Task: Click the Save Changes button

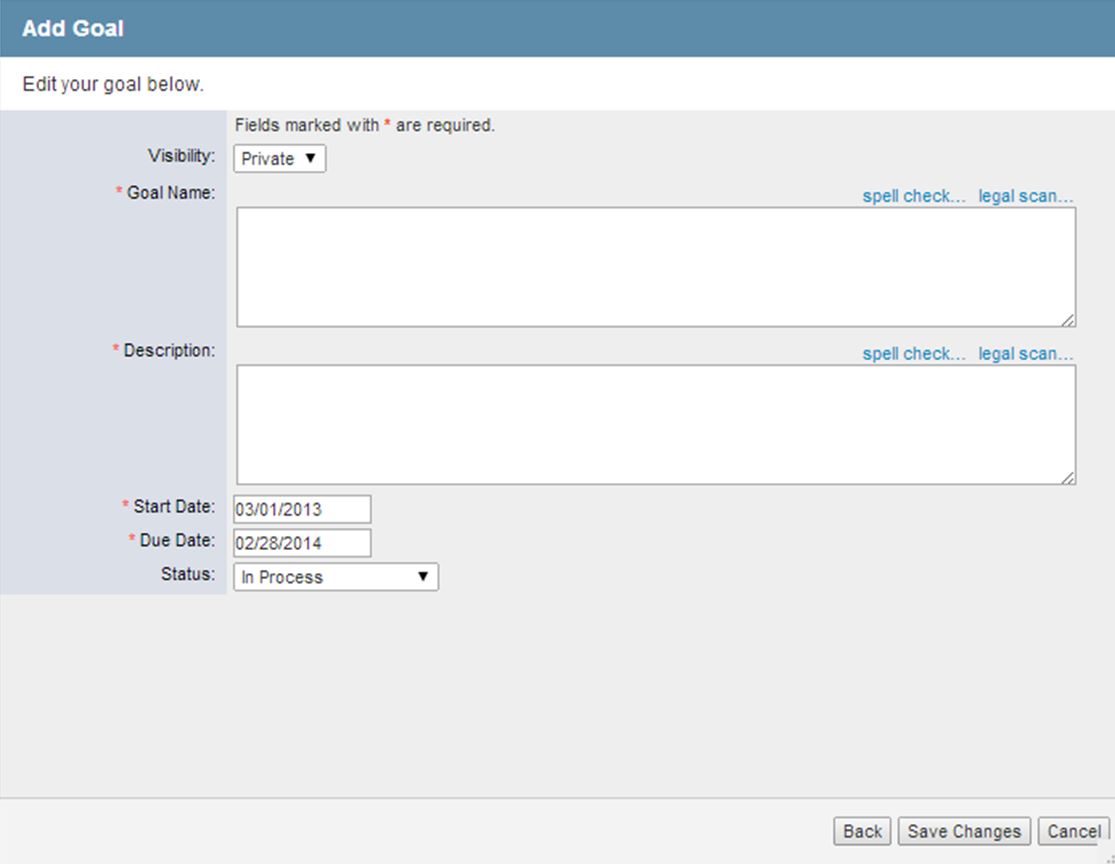Action: (x=963, y=831)
